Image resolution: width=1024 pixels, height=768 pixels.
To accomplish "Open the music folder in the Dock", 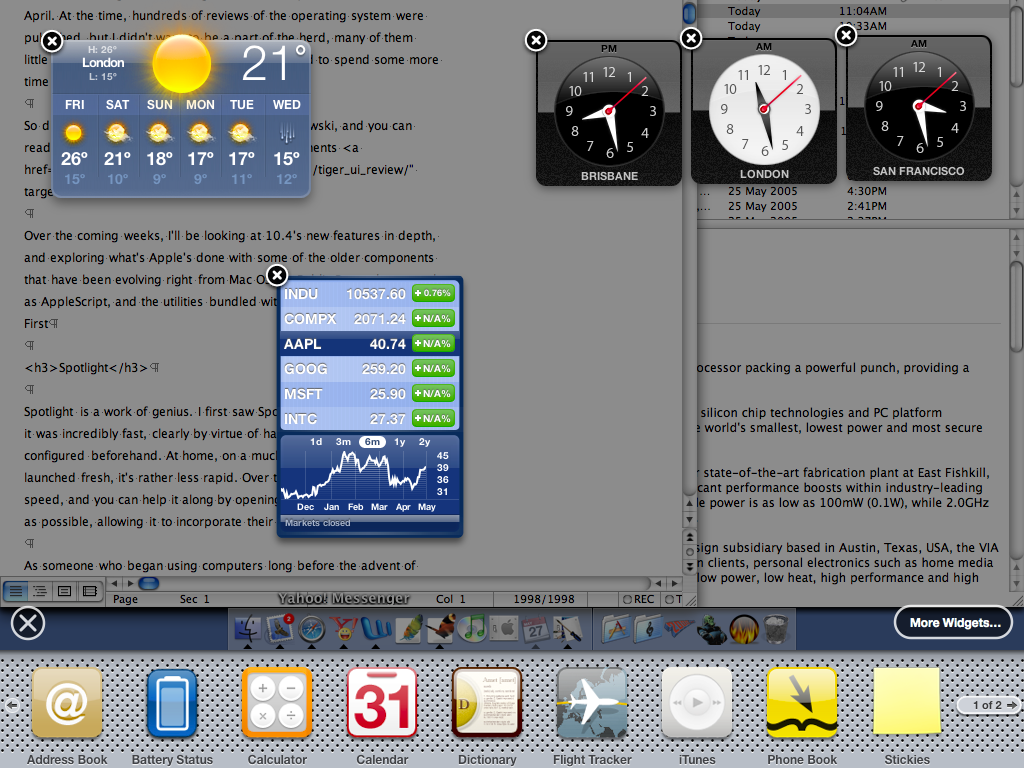I will click(647, 629).
